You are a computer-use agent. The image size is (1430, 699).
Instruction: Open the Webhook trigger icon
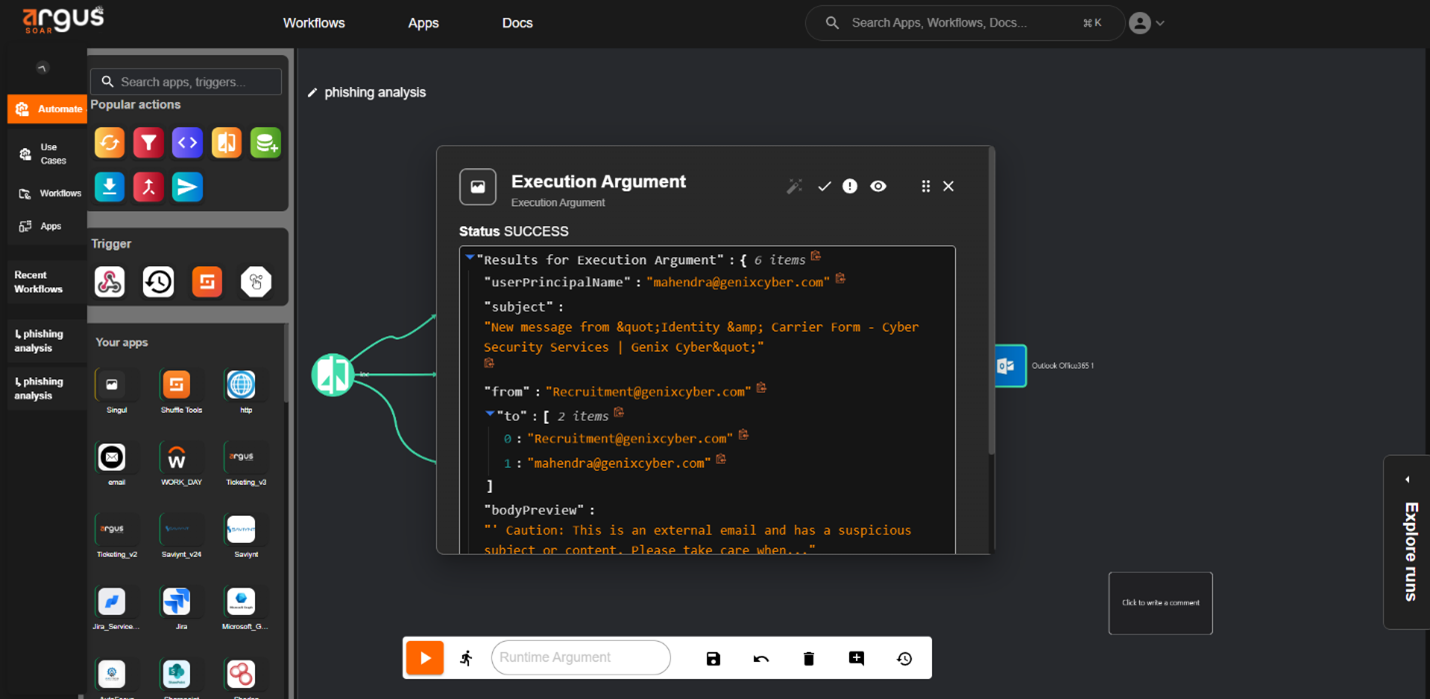pos(110,282)
